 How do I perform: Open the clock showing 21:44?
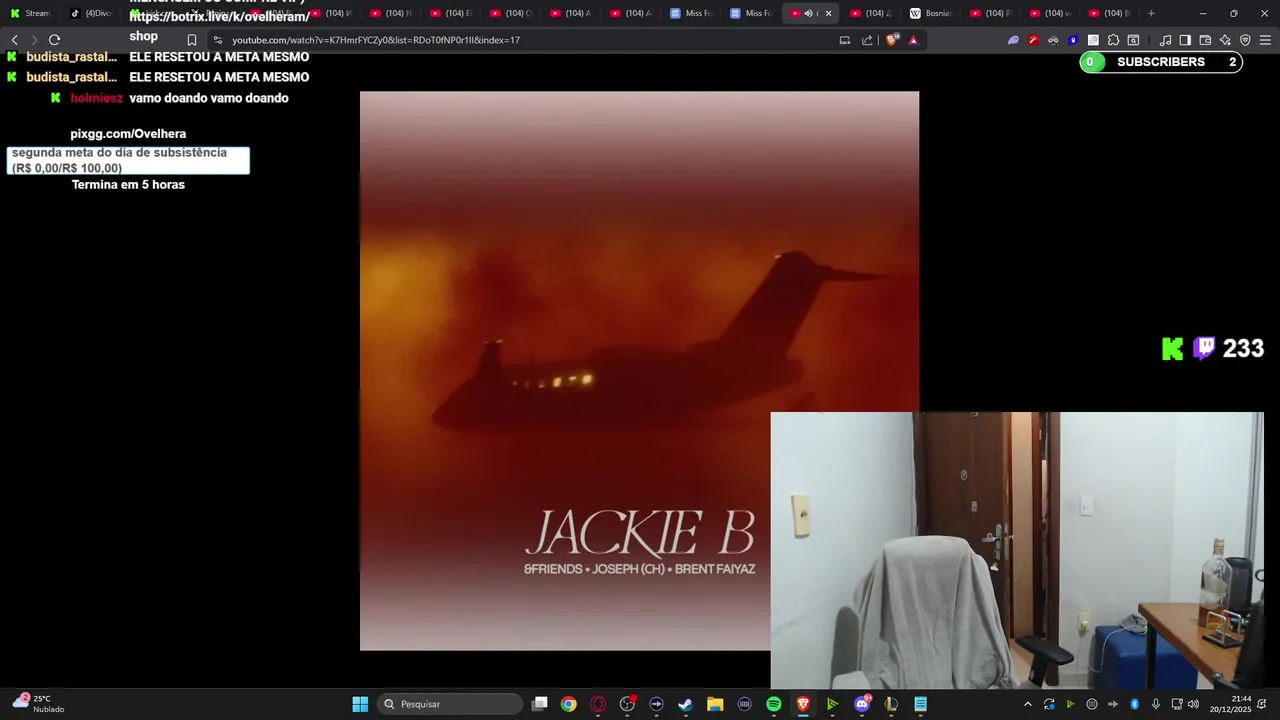(x=1230, y=704)
